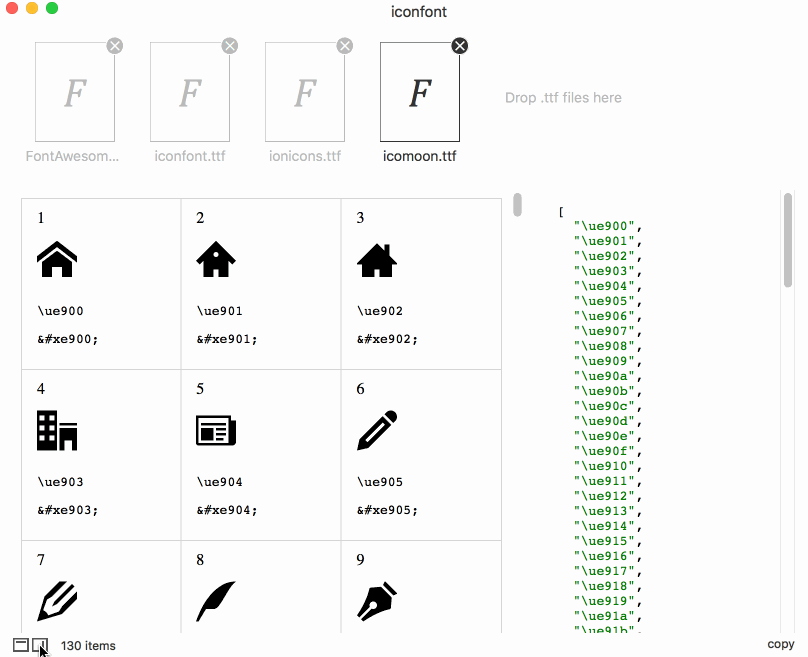Toggle the split pane layout view
Image resolution: width=808 pixels, height=657 pixels.
40,645
